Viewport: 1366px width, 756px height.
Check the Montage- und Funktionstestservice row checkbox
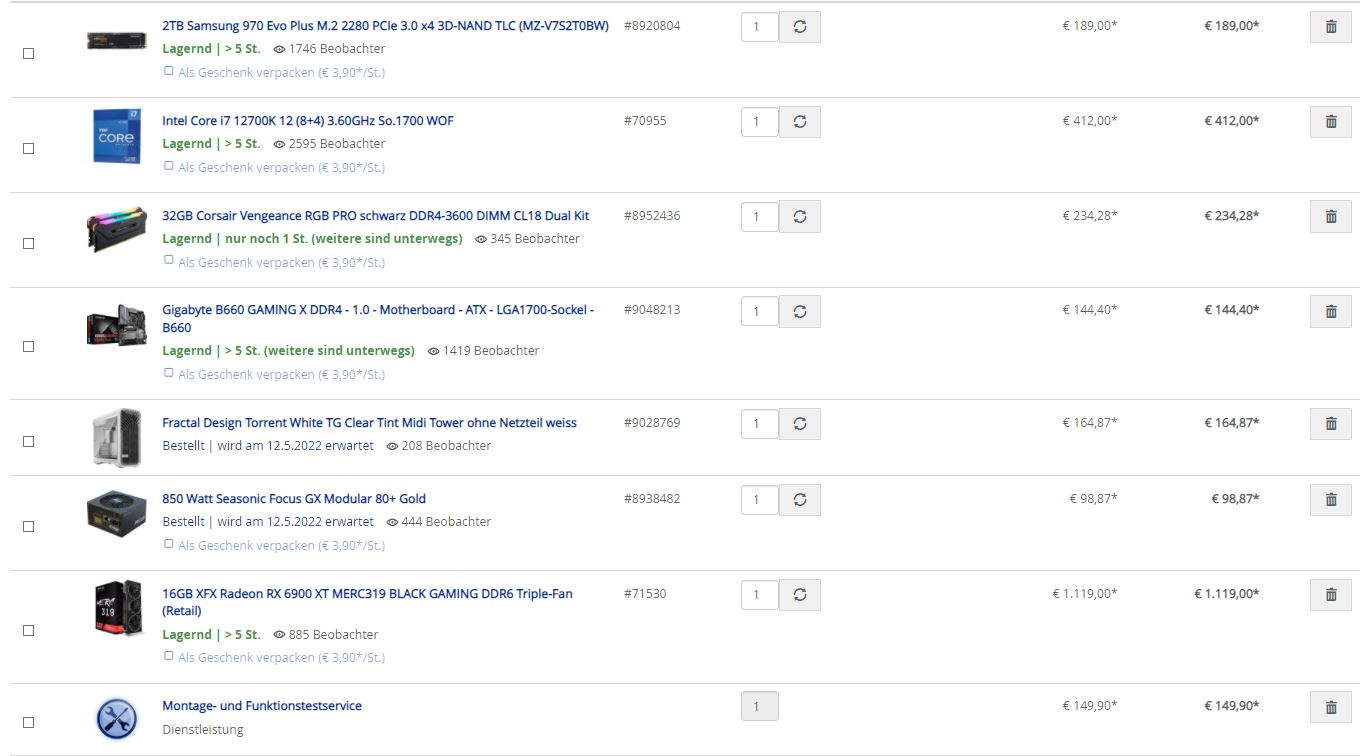(29, 723)
